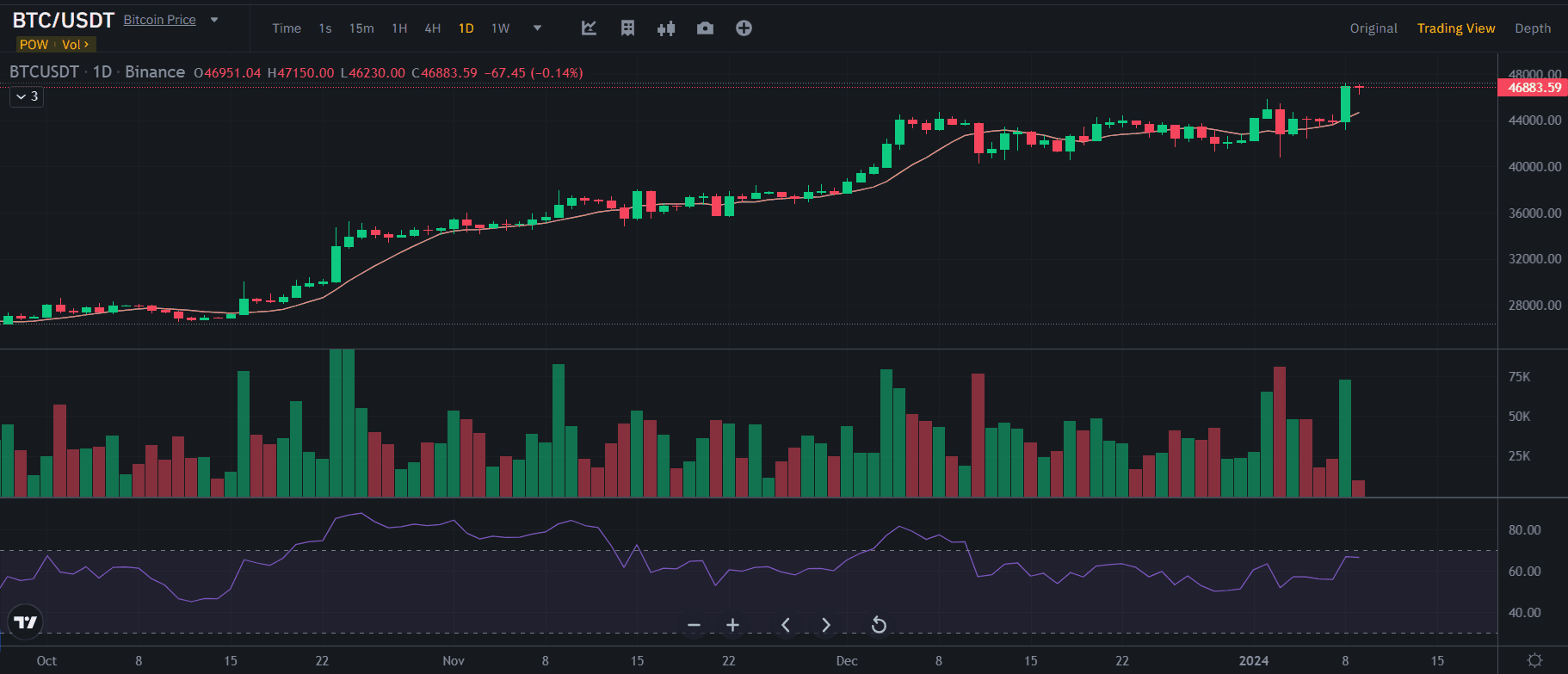This screenshot has height=674, width=1568.
Task: Zoom in the chart with plus button
Action: pos(732,625)
